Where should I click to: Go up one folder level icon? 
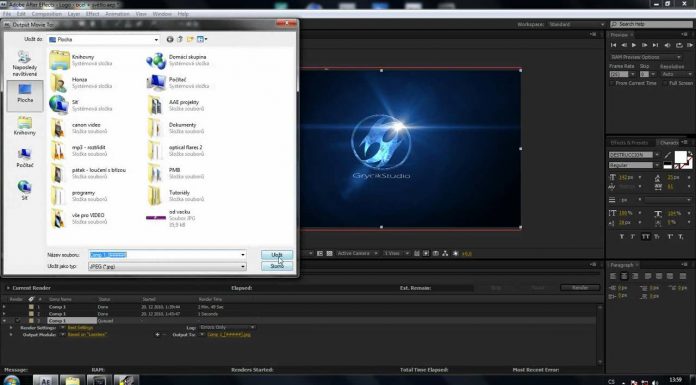coord(180,40)
